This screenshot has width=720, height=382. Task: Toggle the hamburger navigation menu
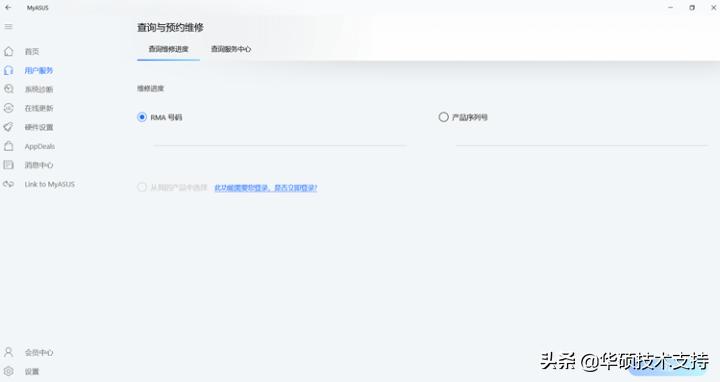8,27
